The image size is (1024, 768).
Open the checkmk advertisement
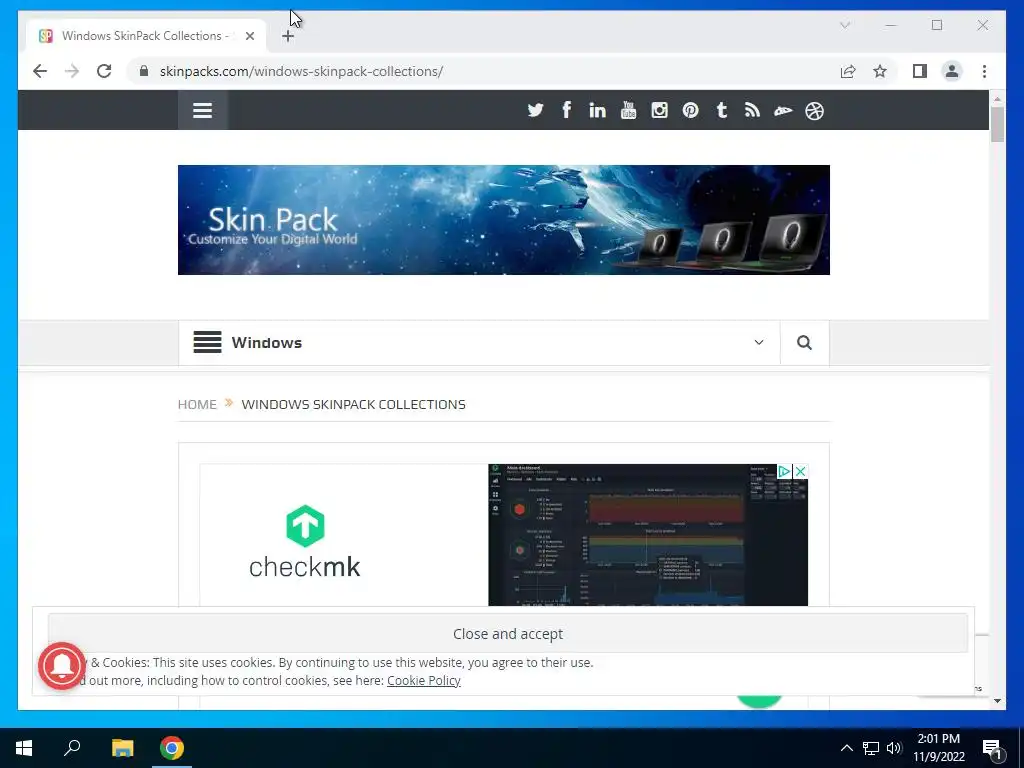click(504, 535)
